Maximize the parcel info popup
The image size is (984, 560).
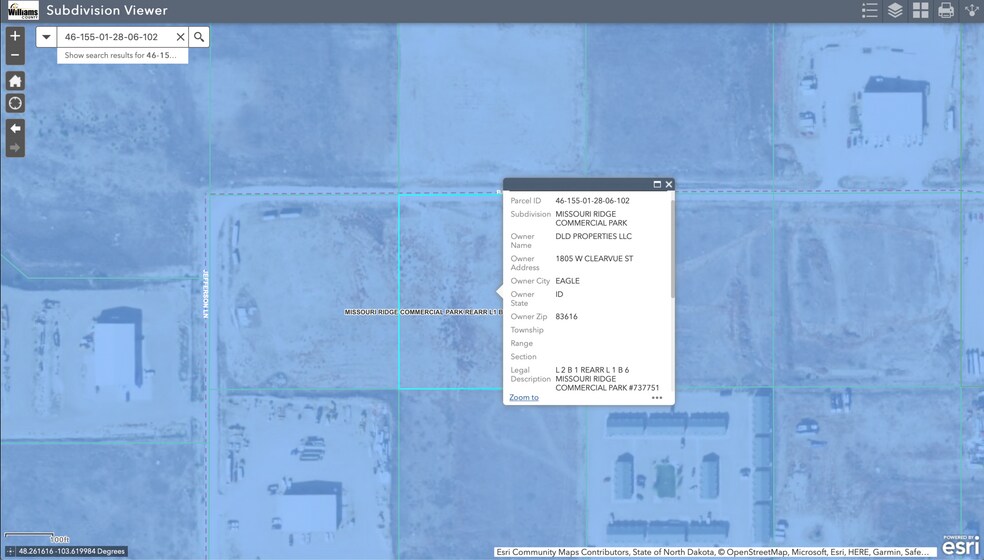657,185
